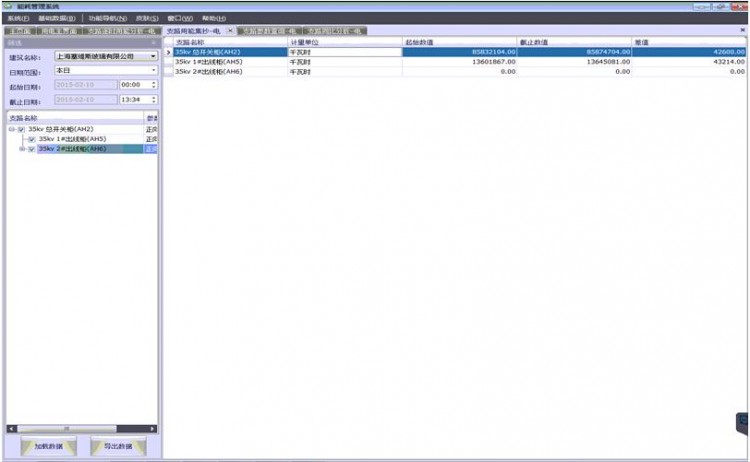Open the 功能导航(N) menu
The width and height of the screenshot is (750, 462).
point(108,18)
